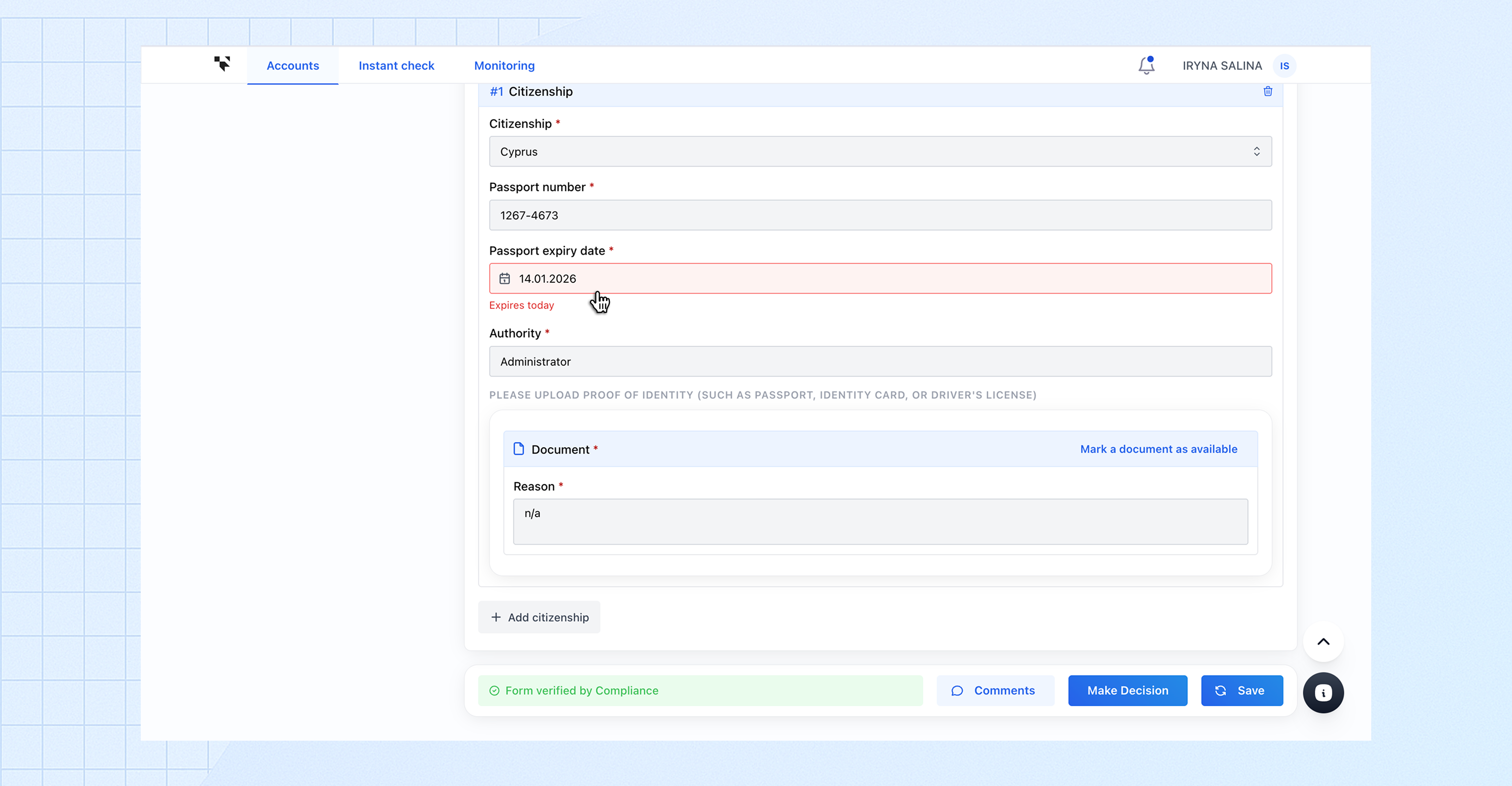Open the Passport expiry date picker field
1512x786 pixels.
point(880,278)
